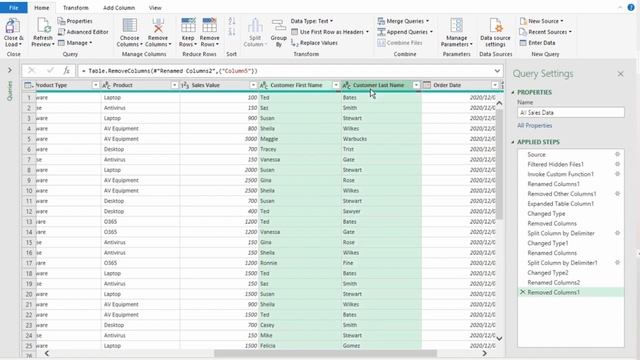Open Data source settings

coord(496,33)
